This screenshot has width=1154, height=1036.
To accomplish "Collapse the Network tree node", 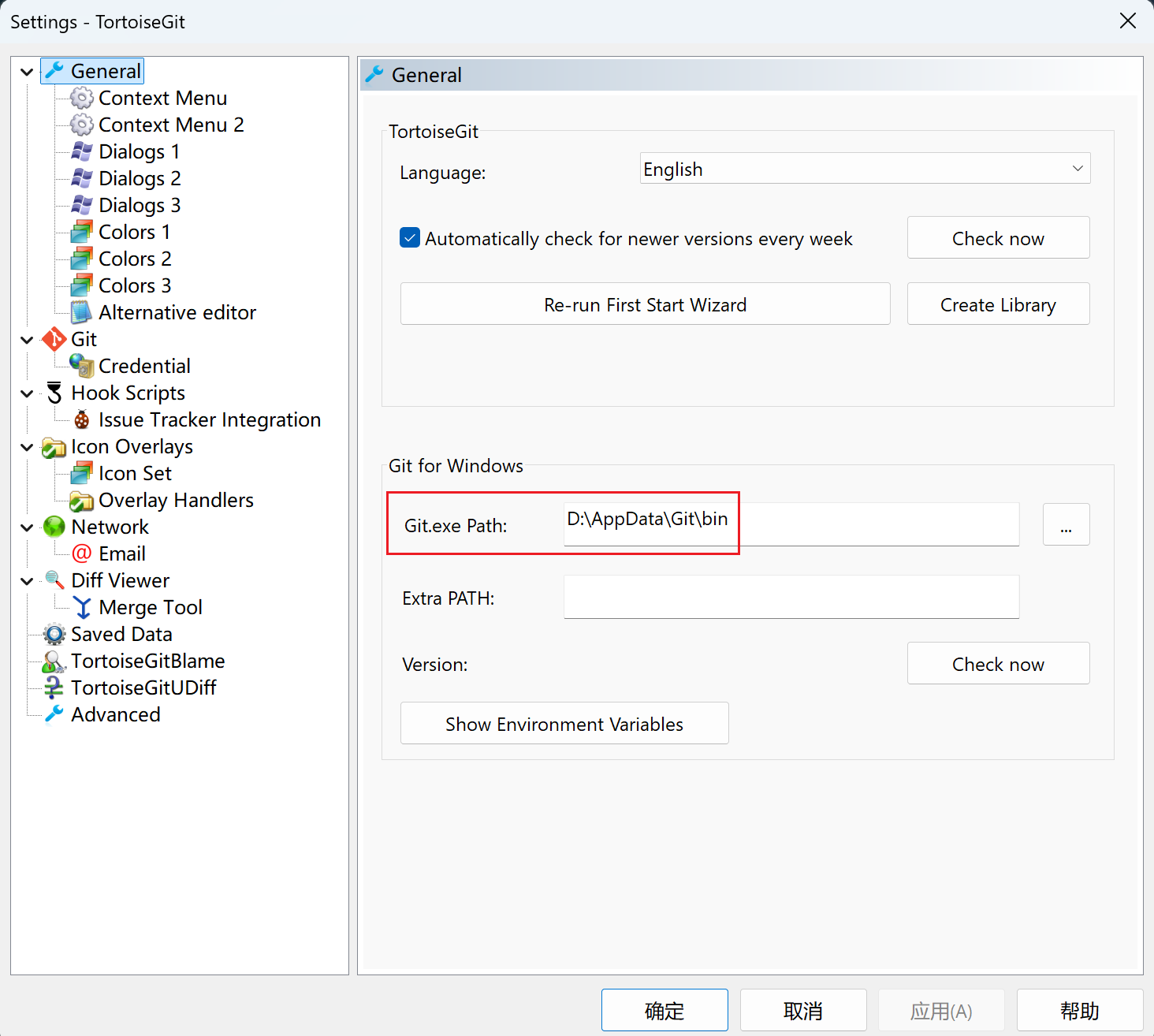I will pyautogui.click(x=27, y=527).
